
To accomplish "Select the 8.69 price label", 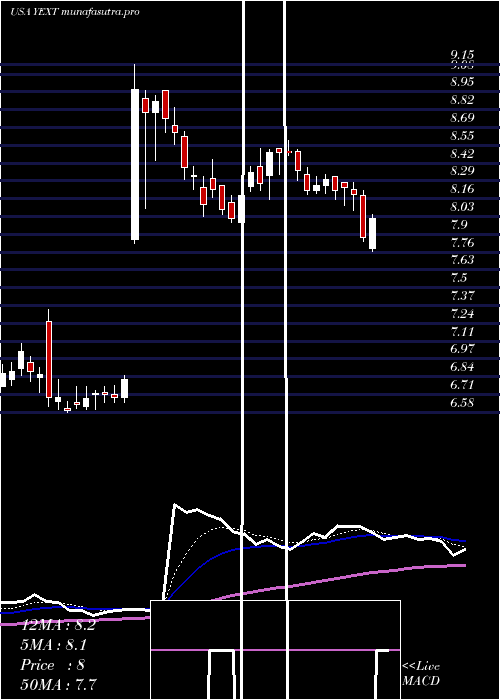I will 462,117.
